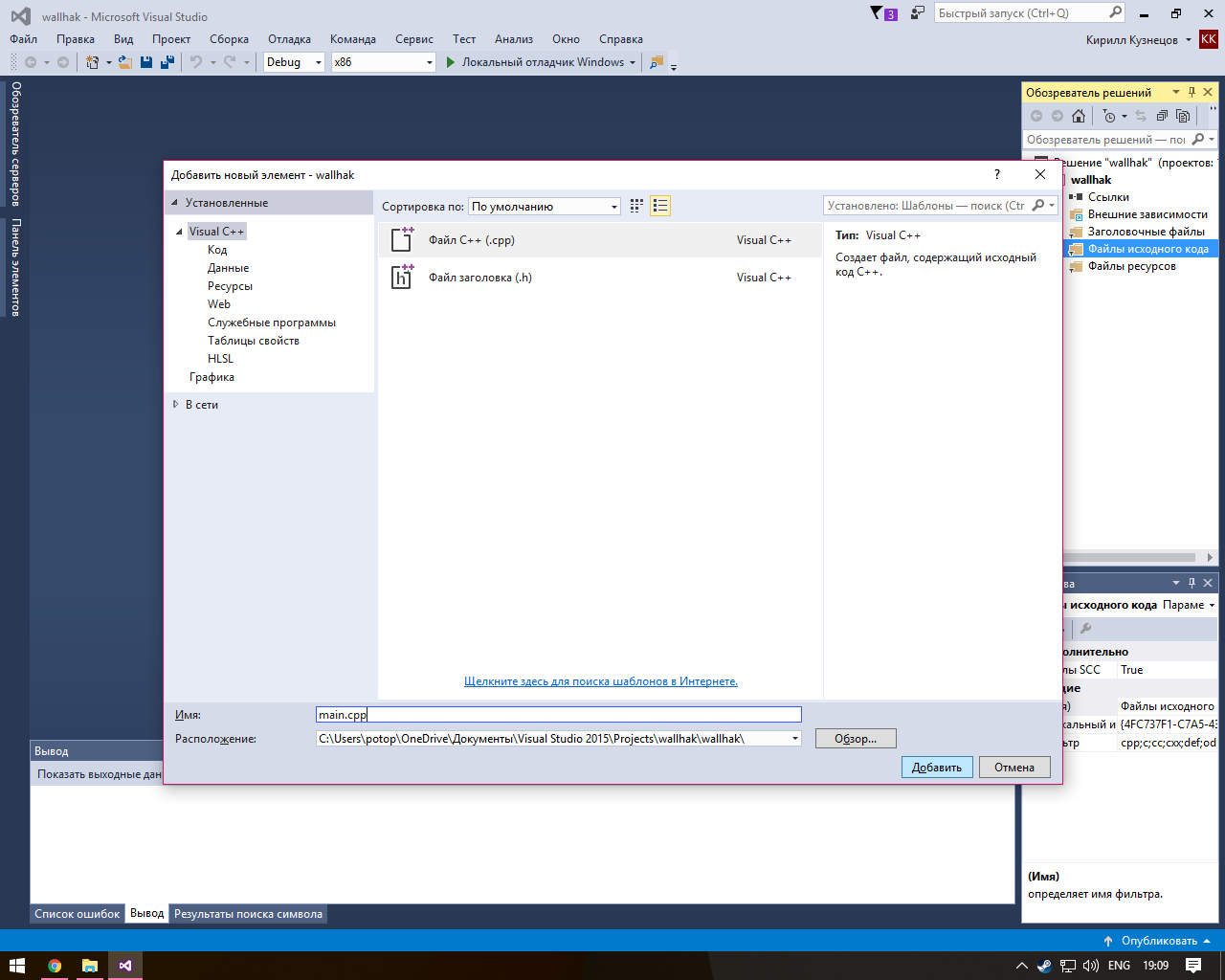Click the link to search templates online
1225x980 pixels.
point(601,681)
